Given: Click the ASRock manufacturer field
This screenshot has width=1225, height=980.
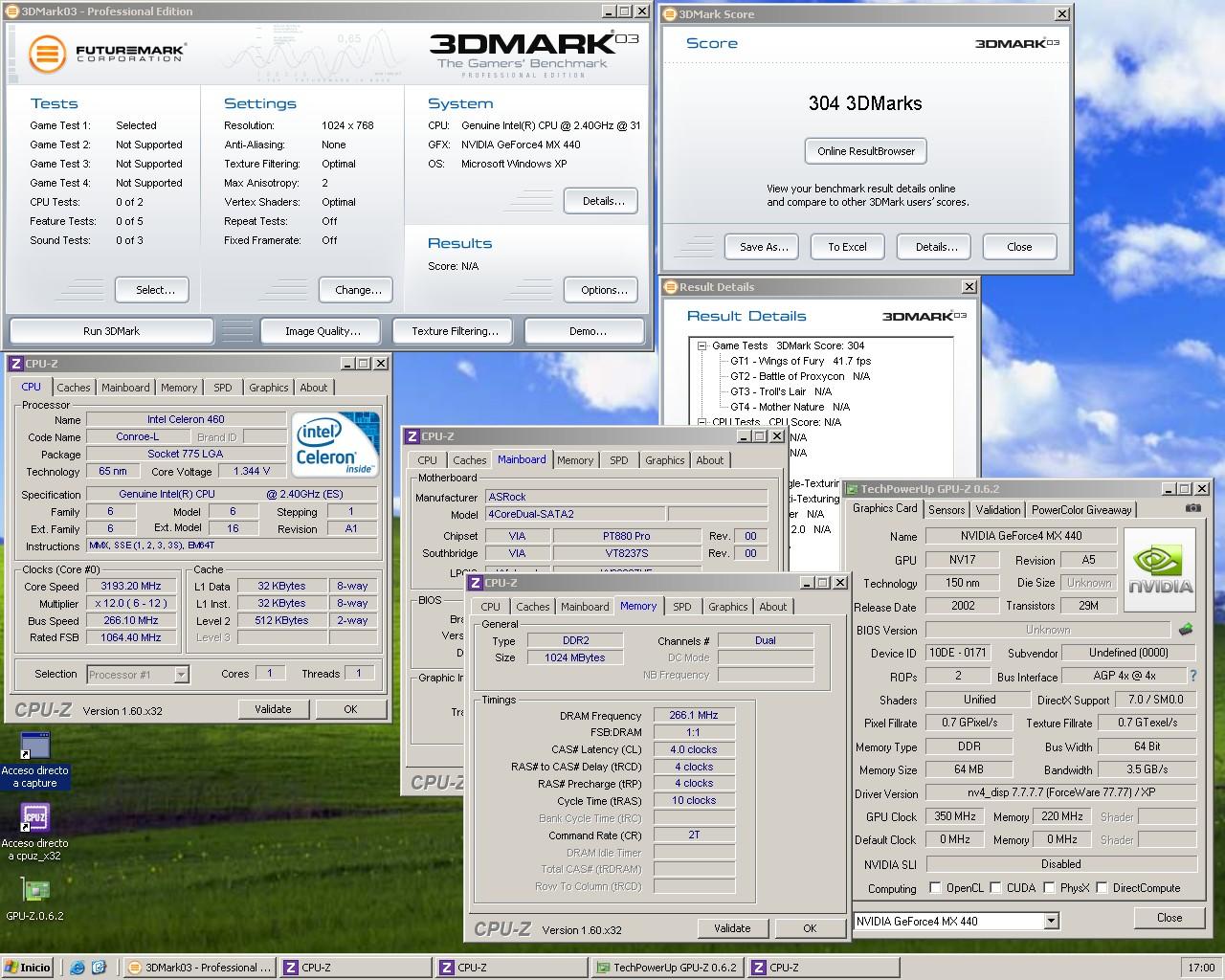Looking at the screenshot, I should pos(627,497).
